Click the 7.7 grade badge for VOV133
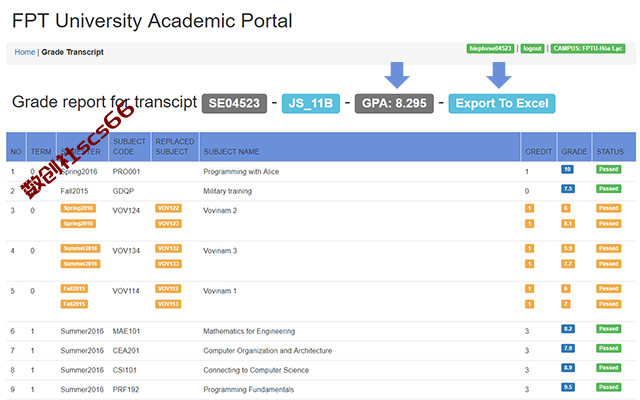The width and height of the screenshot is (640, 400). coord(568,264)
